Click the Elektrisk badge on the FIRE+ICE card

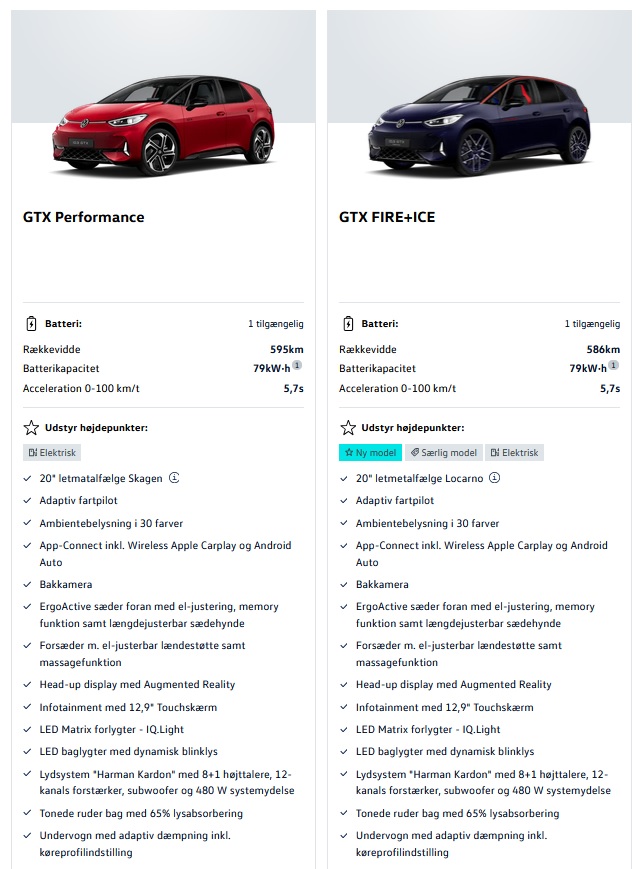point(515,452)
